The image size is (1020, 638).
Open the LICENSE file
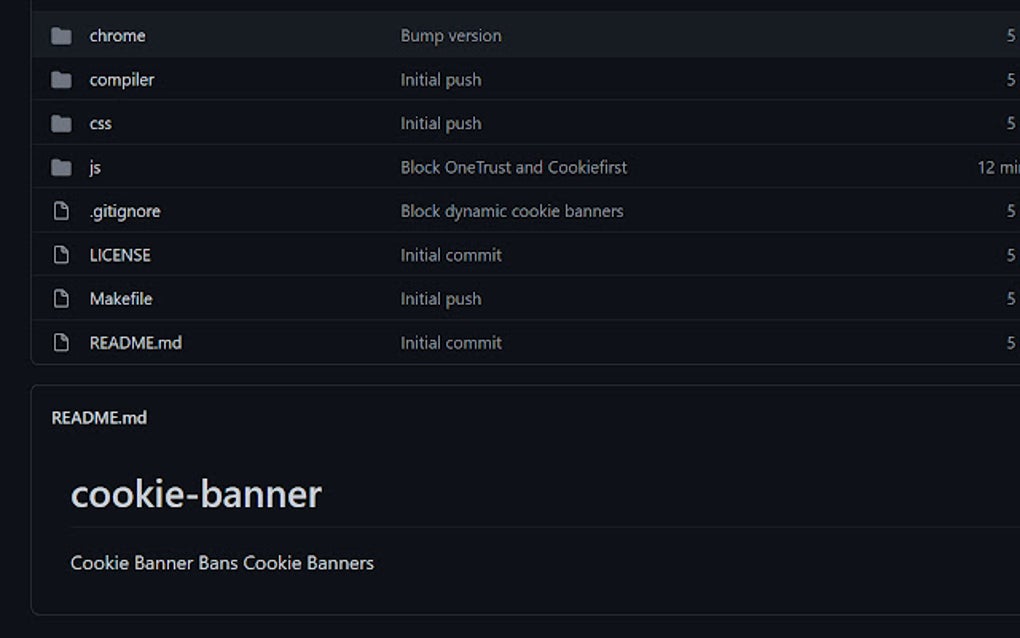click(120, 255)
